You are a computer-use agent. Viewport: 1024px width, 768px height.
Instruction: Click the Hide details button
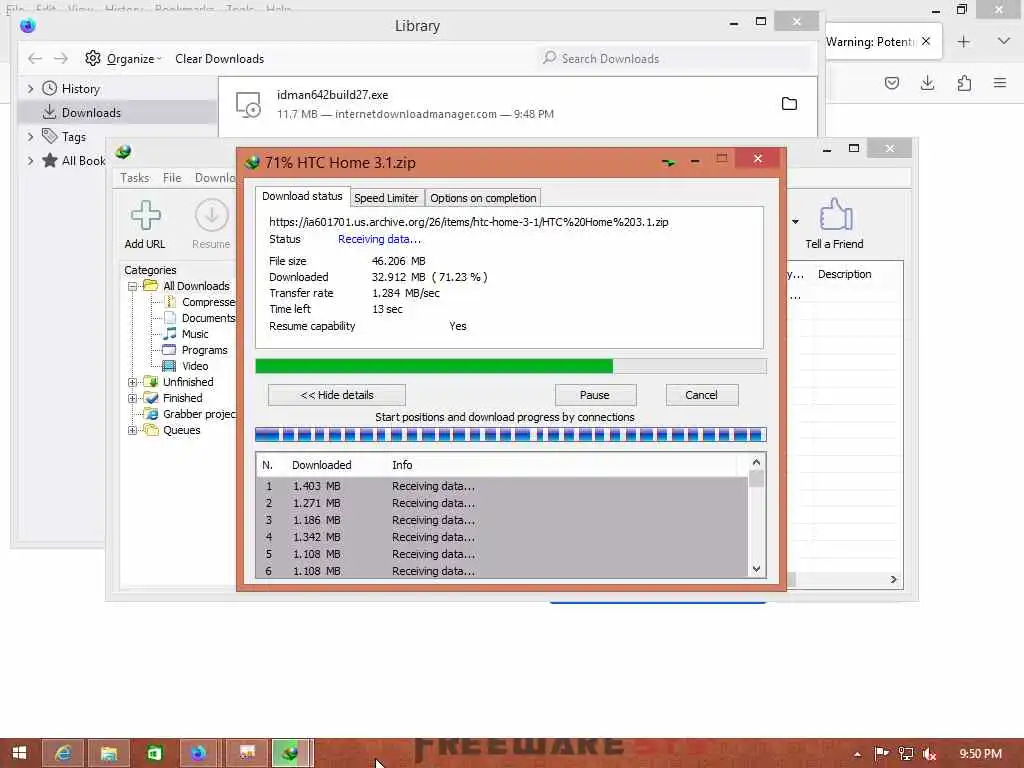coord(337,395)
